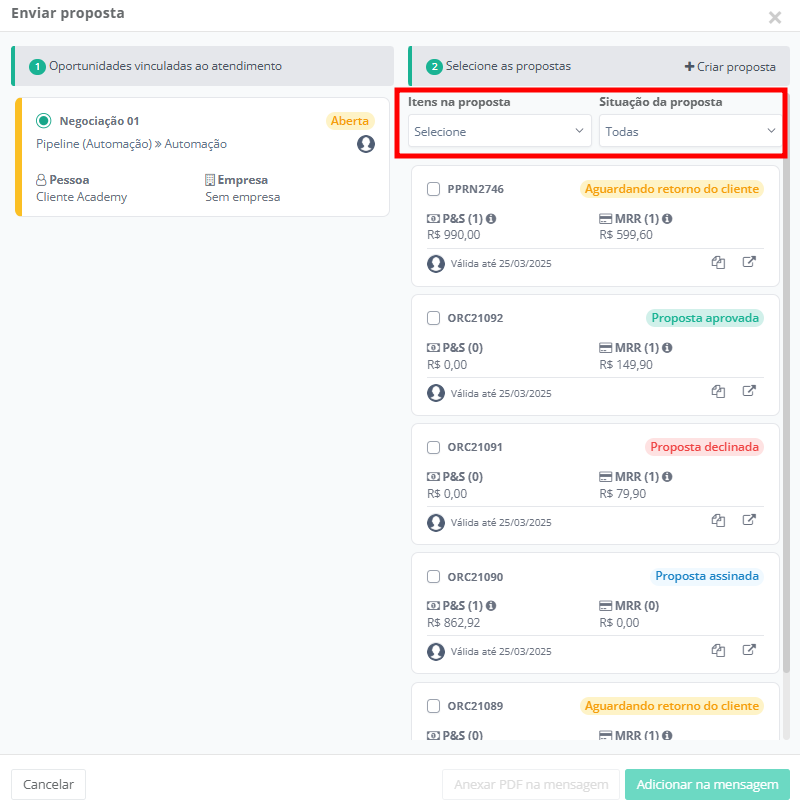Click the proposals list vertical scrollbar

(x=785, y=400)
